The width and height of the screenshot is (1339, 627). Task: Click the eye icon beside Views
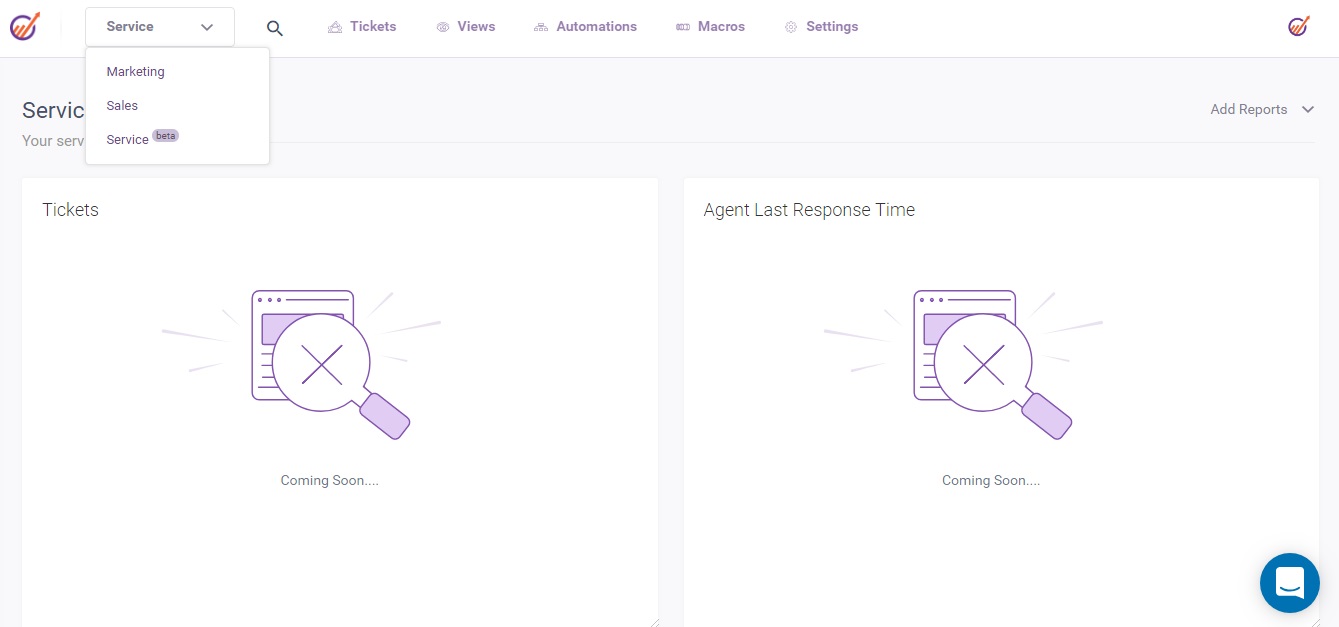tap(443, 27)
